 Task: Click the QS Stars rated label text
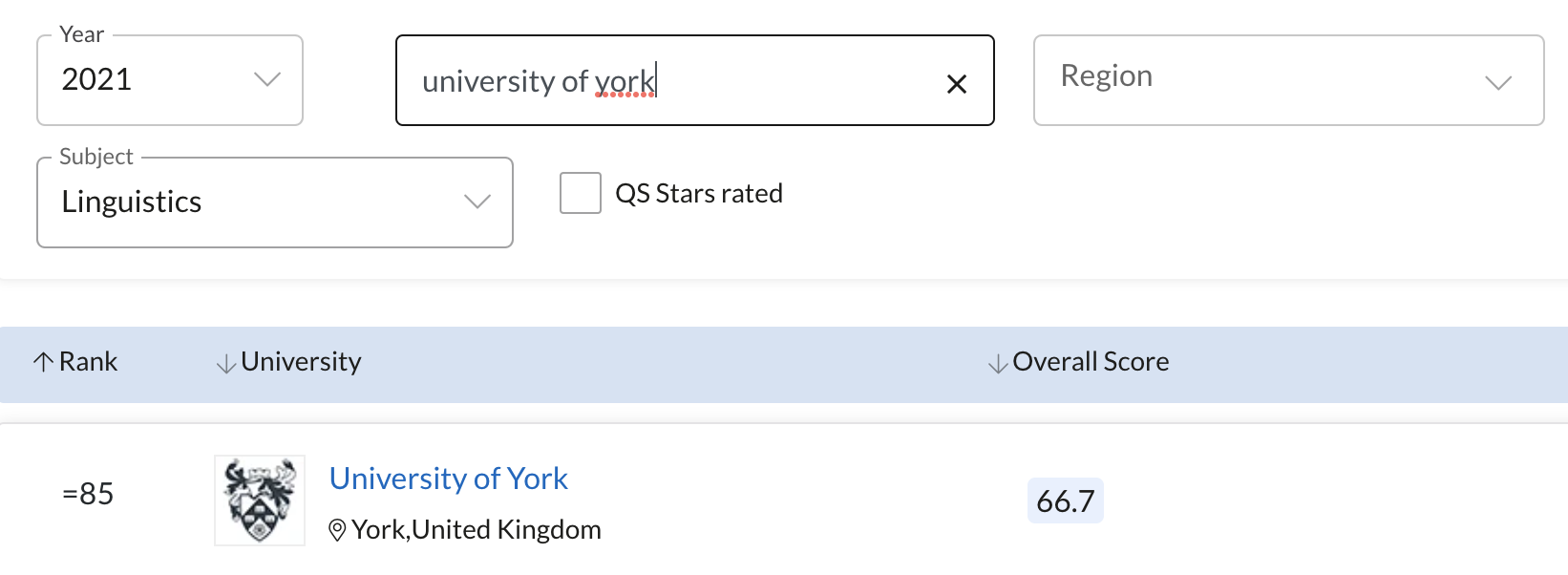click(699, 194)
